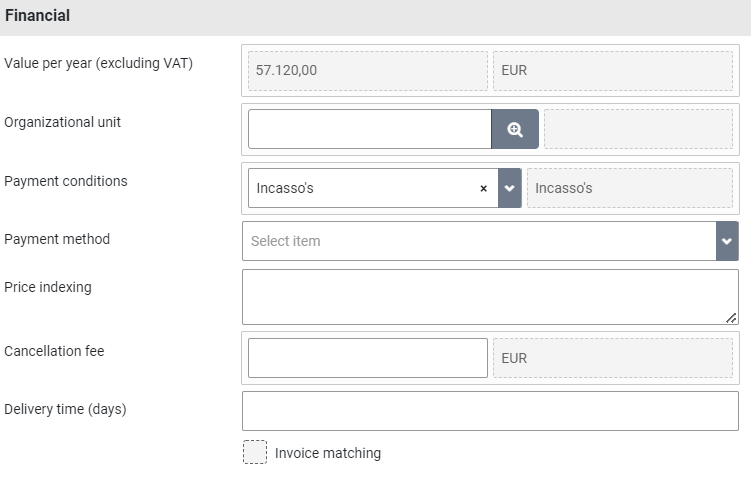Focus the Delivery time (days) field
The height and width of the screenshot is (477, 751).
[490, 411]
